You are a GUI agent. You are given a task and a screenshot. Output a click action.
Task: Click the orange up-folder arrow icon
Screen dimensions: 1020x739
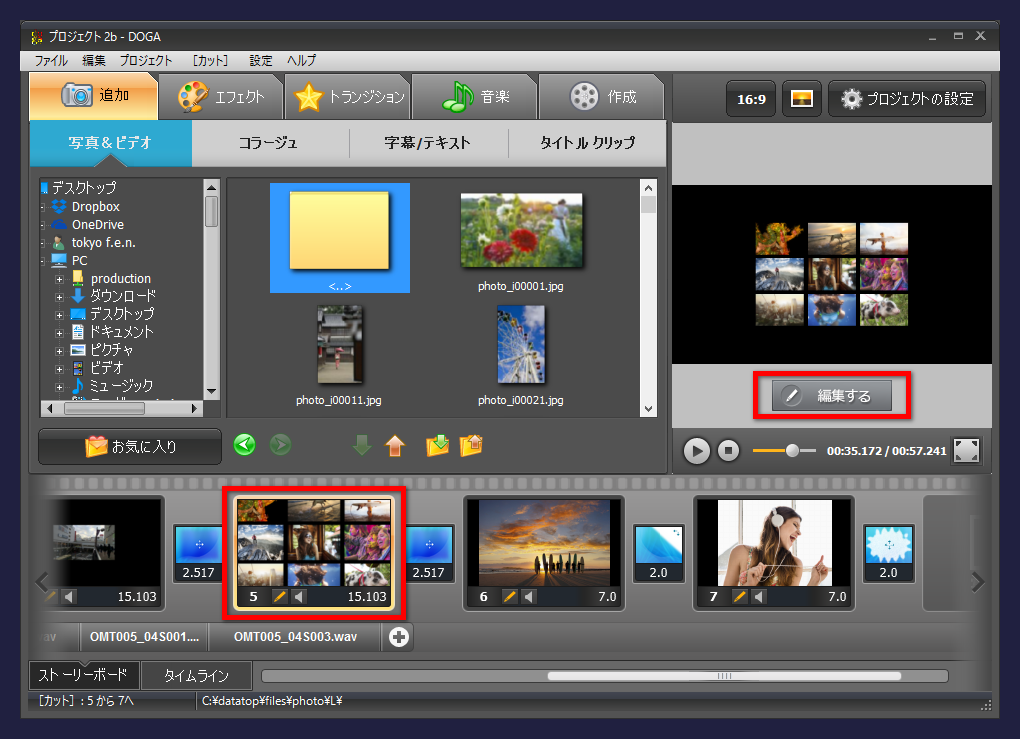coord(394,445)
